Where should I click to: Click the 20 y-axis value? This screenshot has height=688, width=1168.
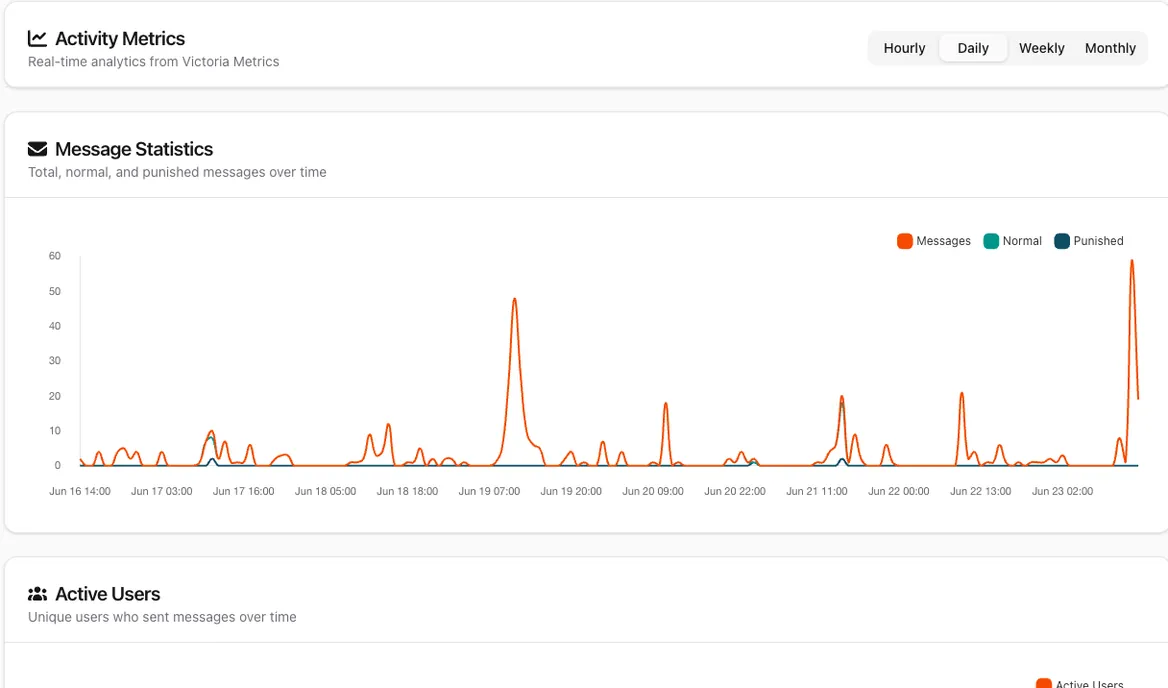click(x=54, y=396)
